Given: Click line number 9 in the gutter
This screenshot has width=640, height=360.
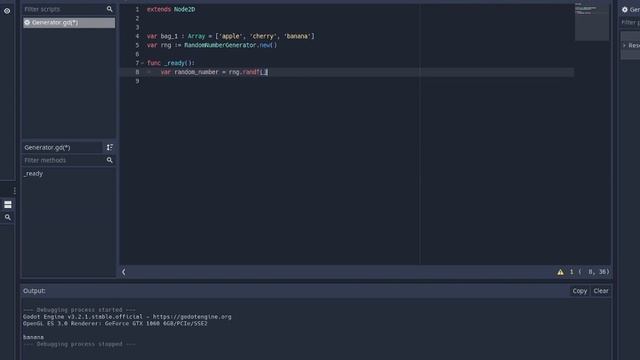Looking at the screenshot, I should pyautogui.click(x=137, y=81).
